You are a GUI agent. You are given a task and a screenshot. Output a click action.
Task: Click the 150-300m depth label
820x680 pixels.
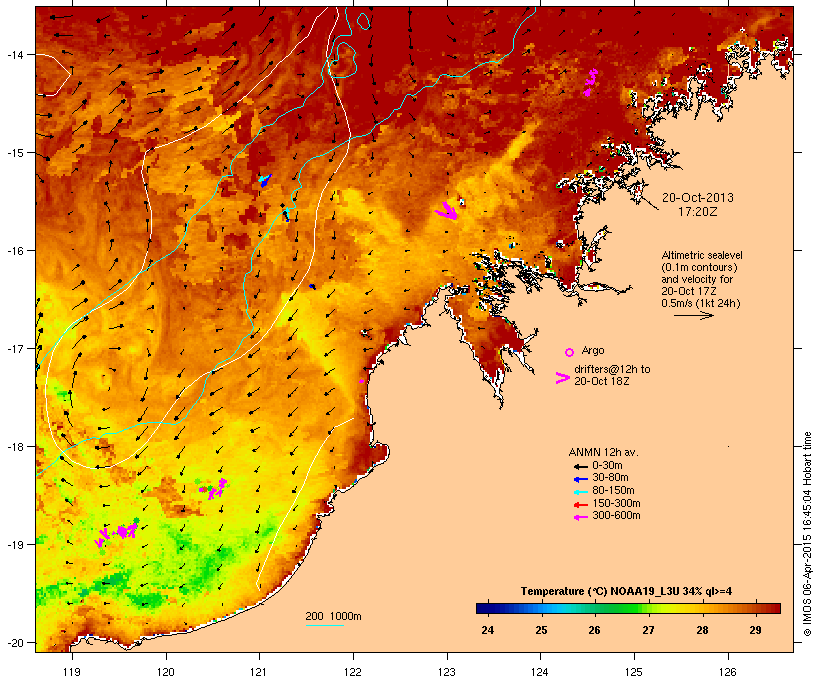pyautogui.click(x=616, y=503)
